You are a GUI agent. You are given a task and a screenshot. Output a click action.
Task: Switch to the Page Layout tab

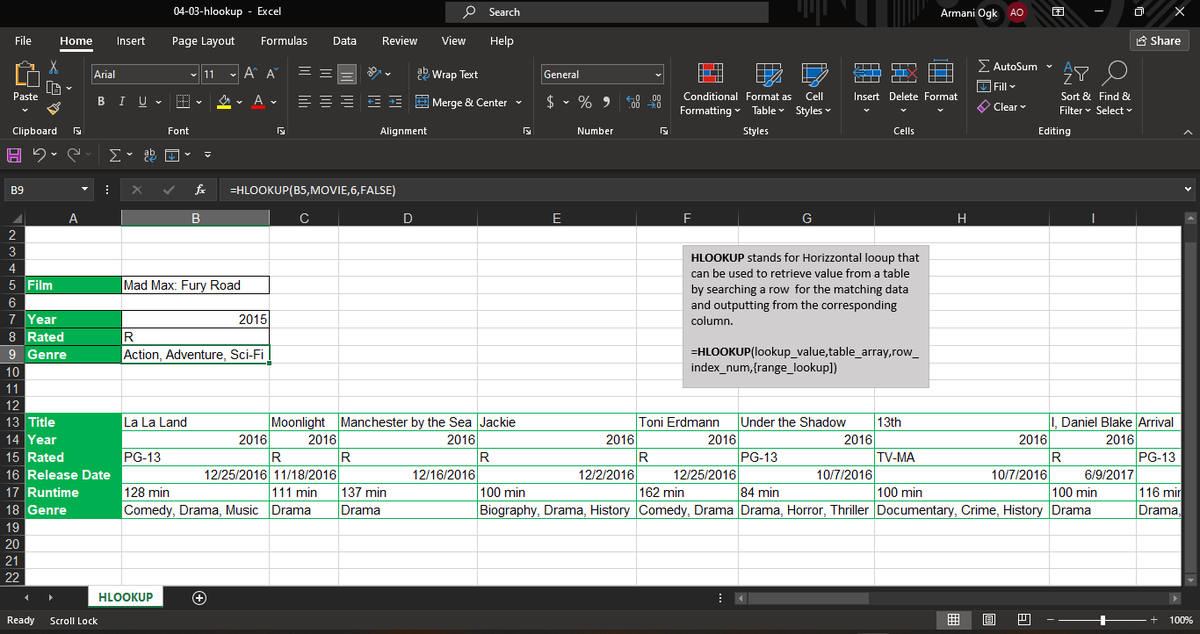(x=203, y=40)
